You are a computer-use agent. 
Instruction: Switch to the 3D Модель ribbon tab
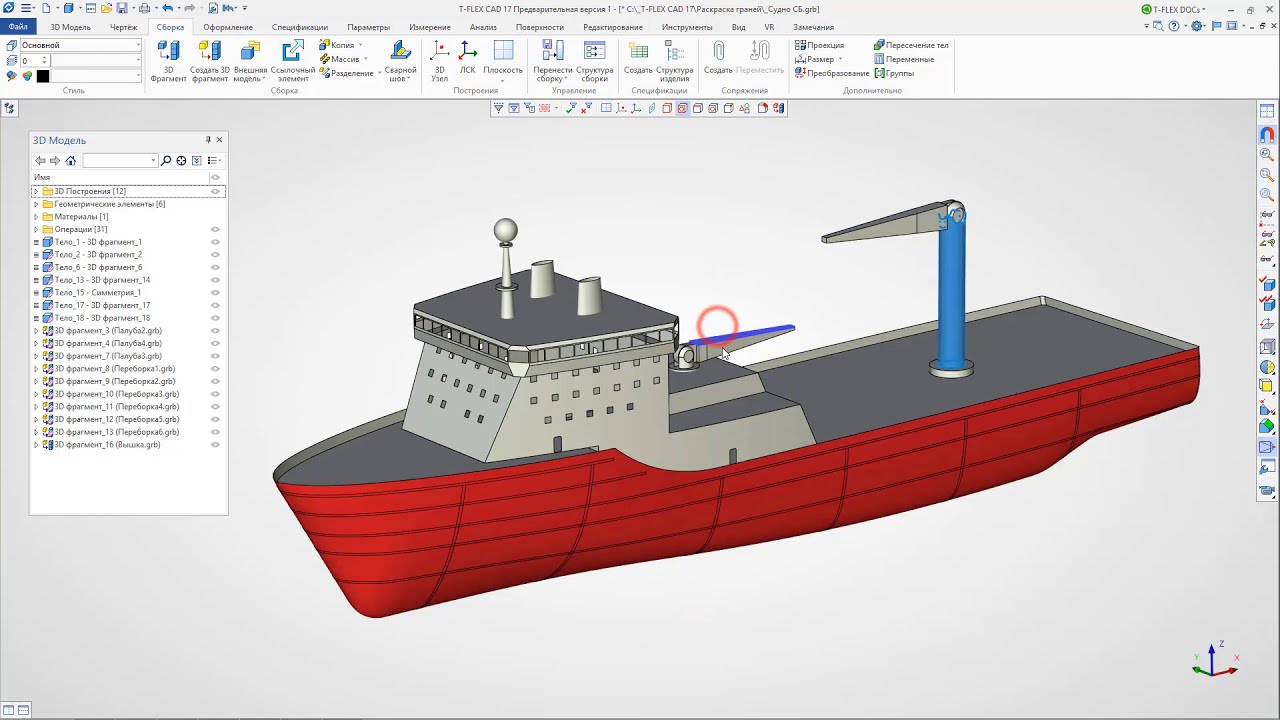[70, 27]
